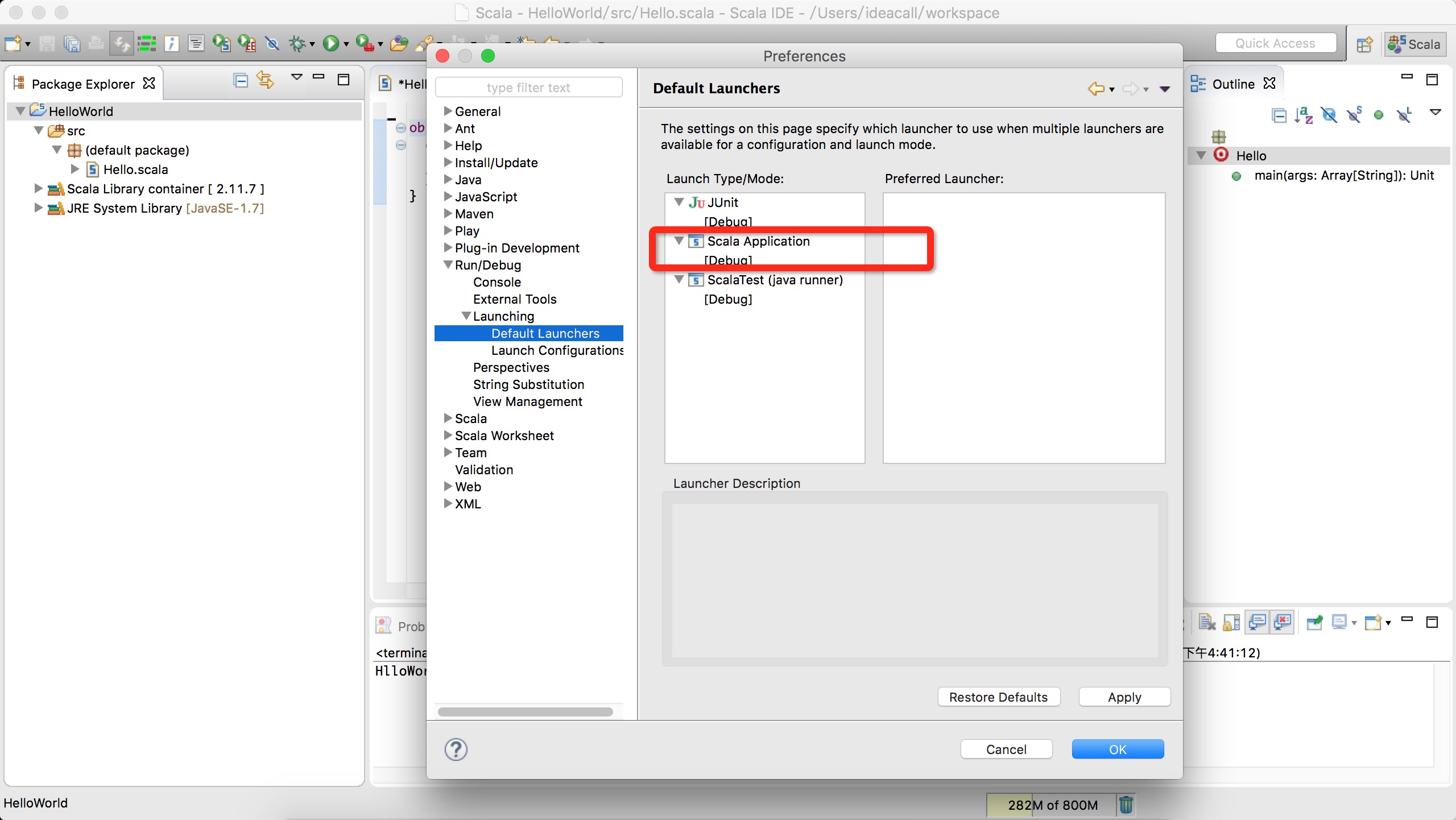This screenshot has width=1456, height=820.
Task: Select the Console preferences page
Action: [497, 282]
